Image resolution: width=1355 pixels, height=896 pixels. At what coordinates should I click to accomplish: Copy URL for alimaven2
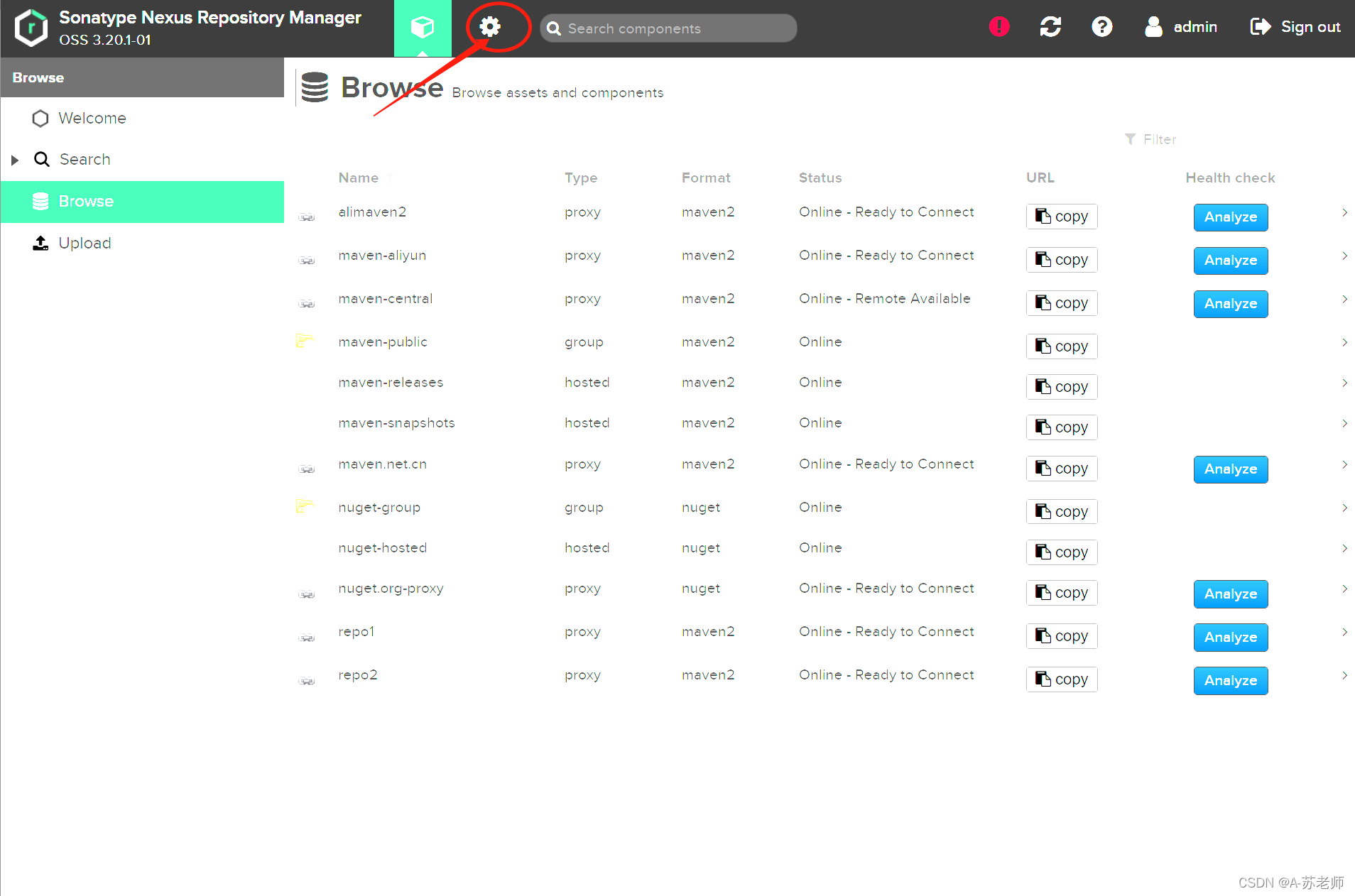point(1062,217)
